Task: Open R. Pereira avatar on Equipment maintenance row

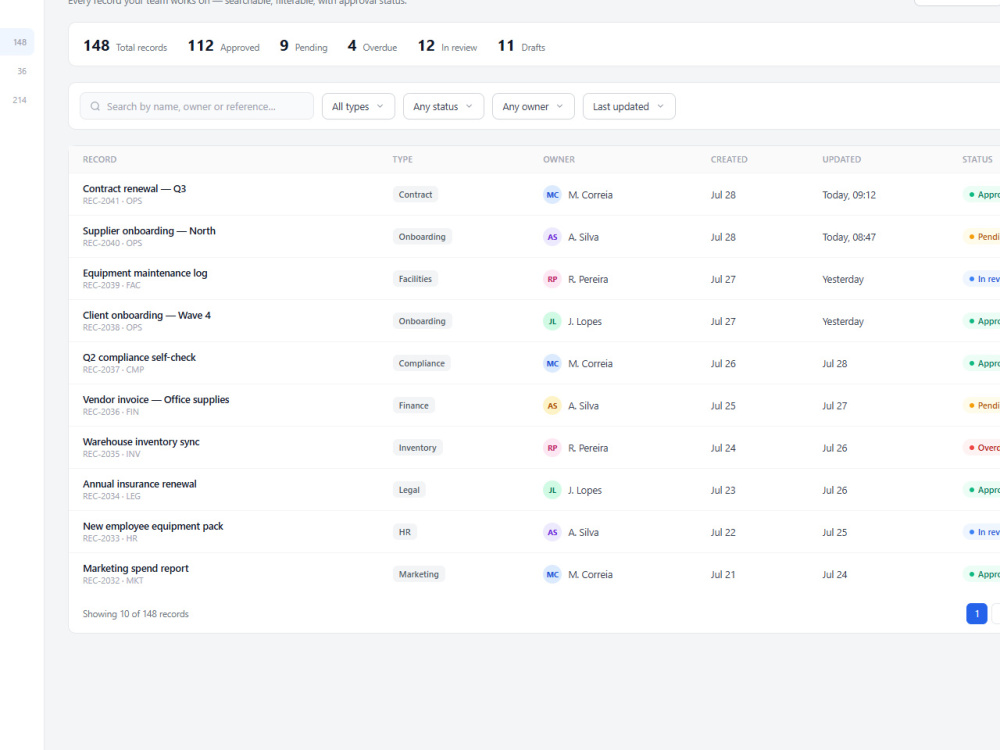Action: click(x=552, y=279)
